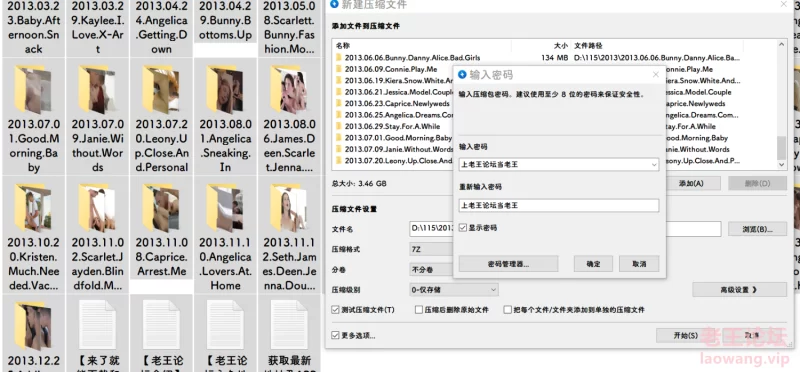Click folder icon of 2013.06.25.Angelica.Dreams row
Viewport: 800px width, 372px height.
(x=338, y=115)
